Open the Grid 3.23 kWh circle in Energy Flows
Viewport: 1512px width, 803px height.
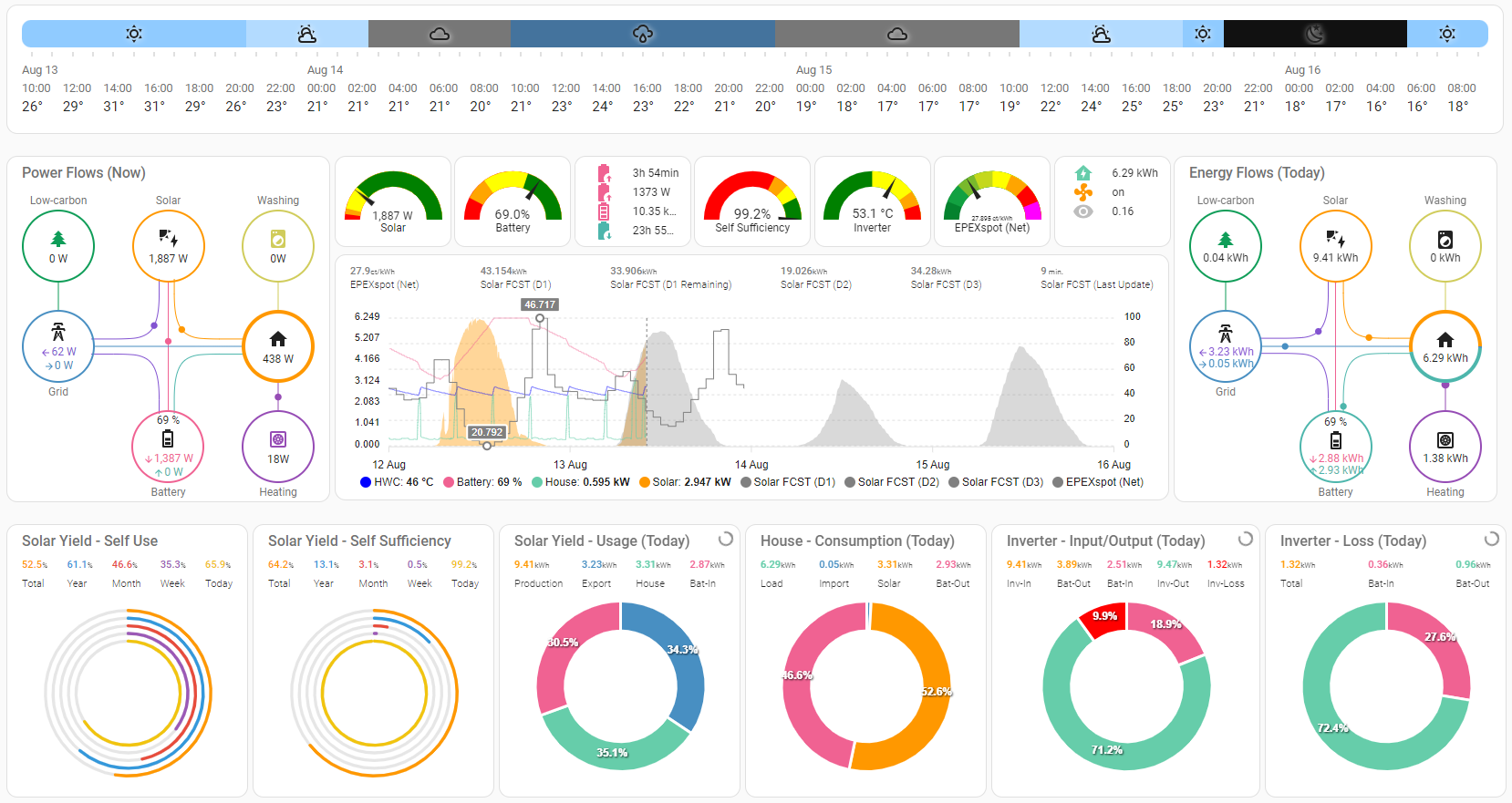tap(1226, 346)
